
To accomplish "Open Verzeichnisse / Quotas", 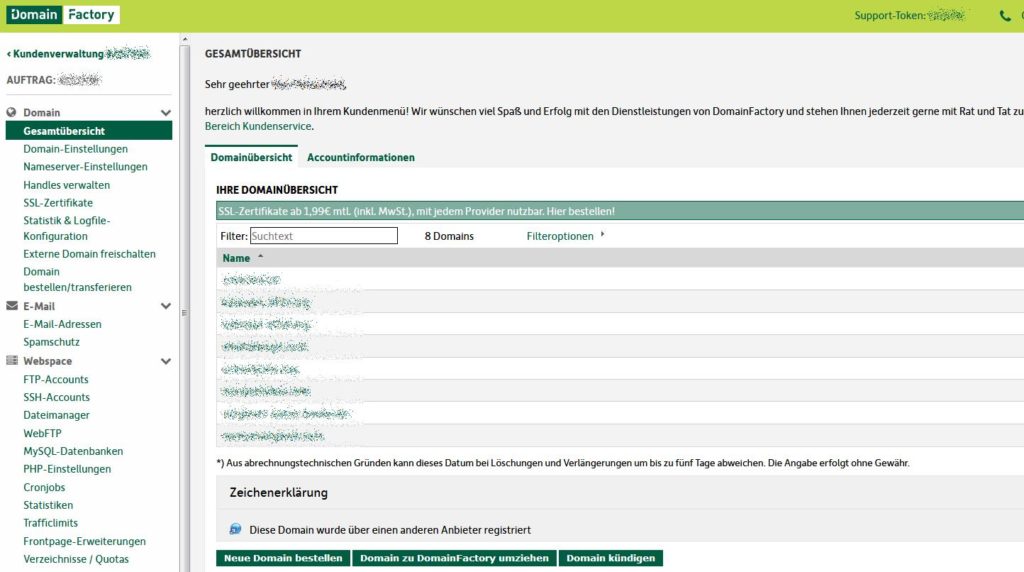I will [x=76, y=559].
